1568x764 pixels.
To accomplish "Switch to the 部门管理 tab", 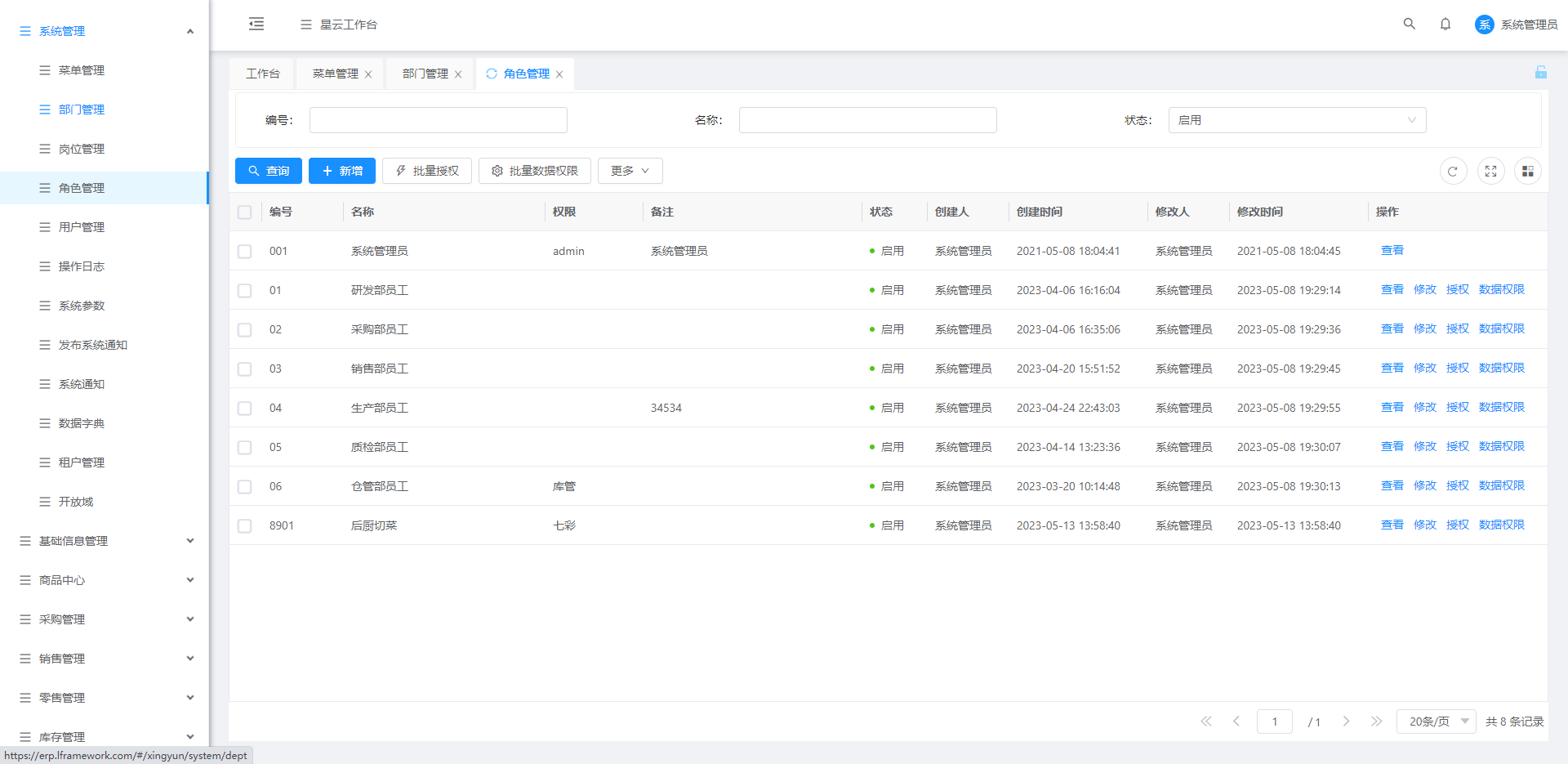I will pos(425,74).
